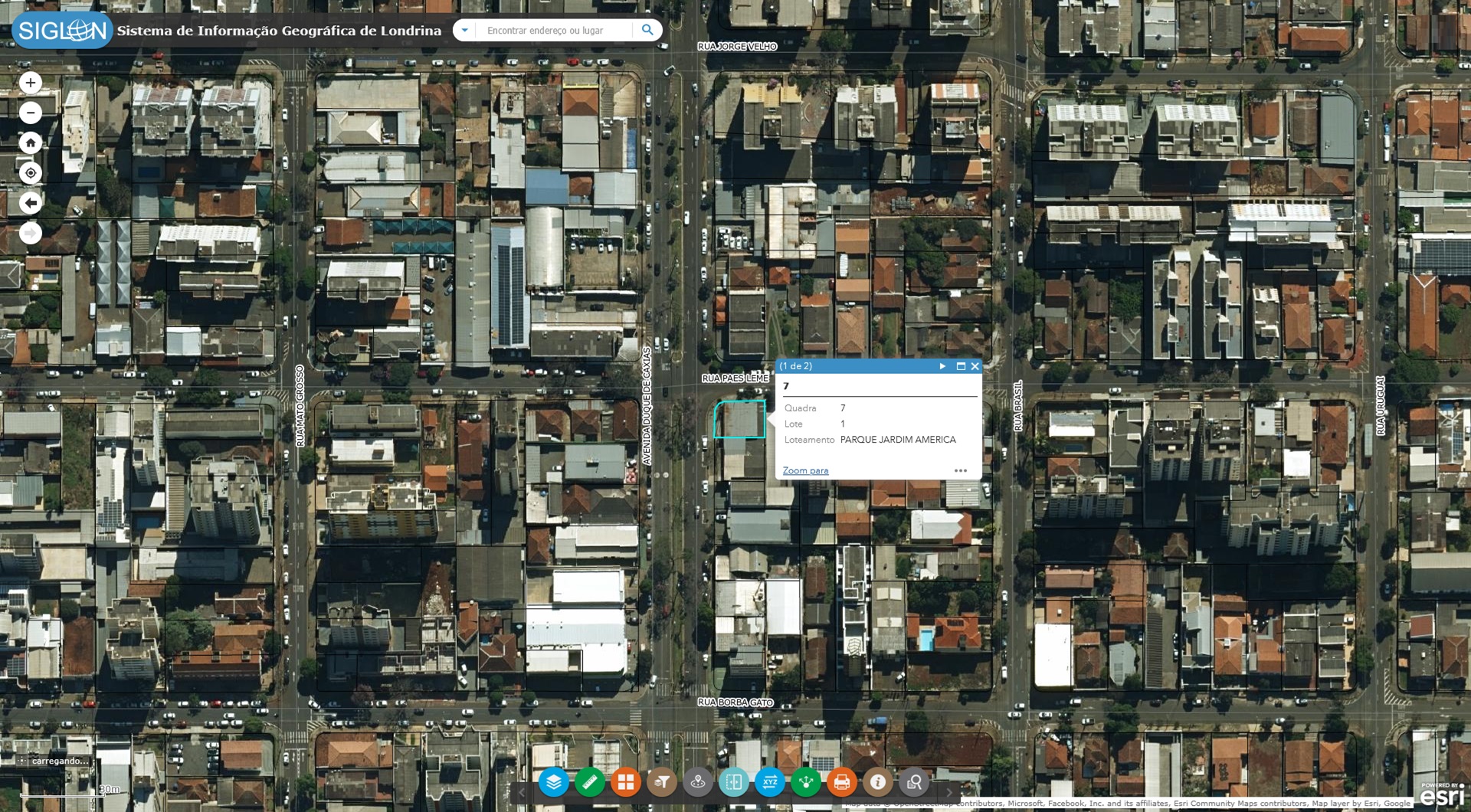Open the Basemap Gallery grid icon

pyautogui.click(x=626, y=782)
